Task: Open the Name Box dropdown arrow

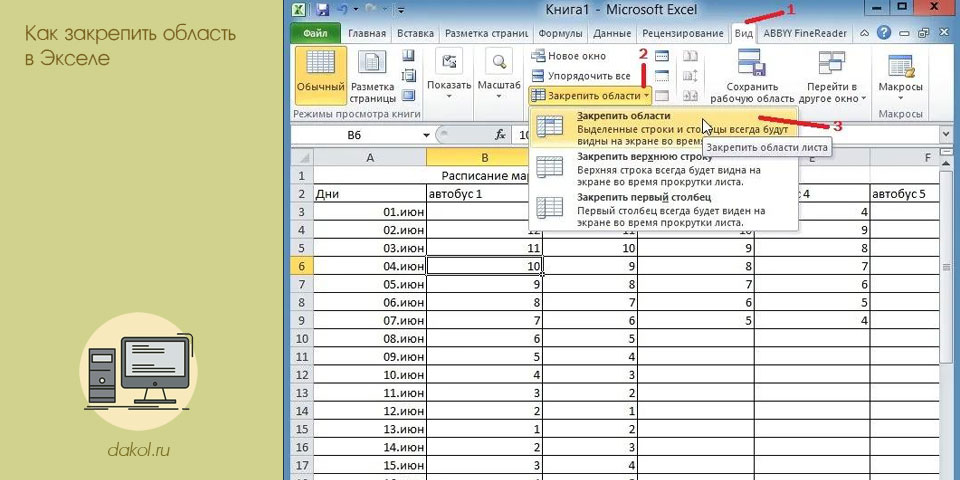Action: (426, 135)
